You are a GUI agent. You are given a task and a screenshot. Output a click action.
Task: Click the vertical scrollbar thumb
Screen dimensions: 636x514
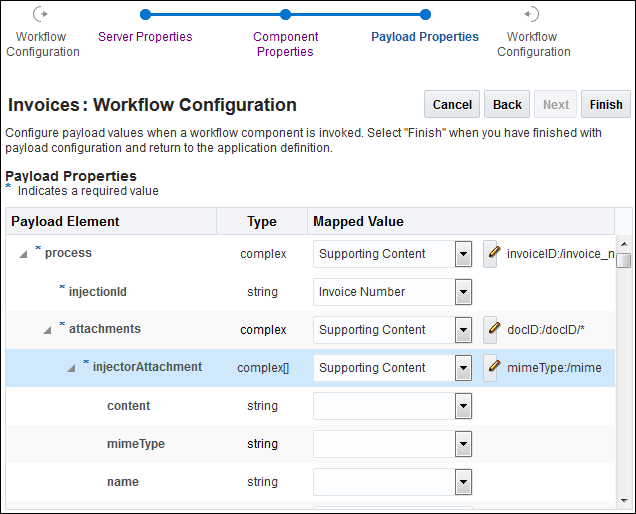tap(624, 260)
